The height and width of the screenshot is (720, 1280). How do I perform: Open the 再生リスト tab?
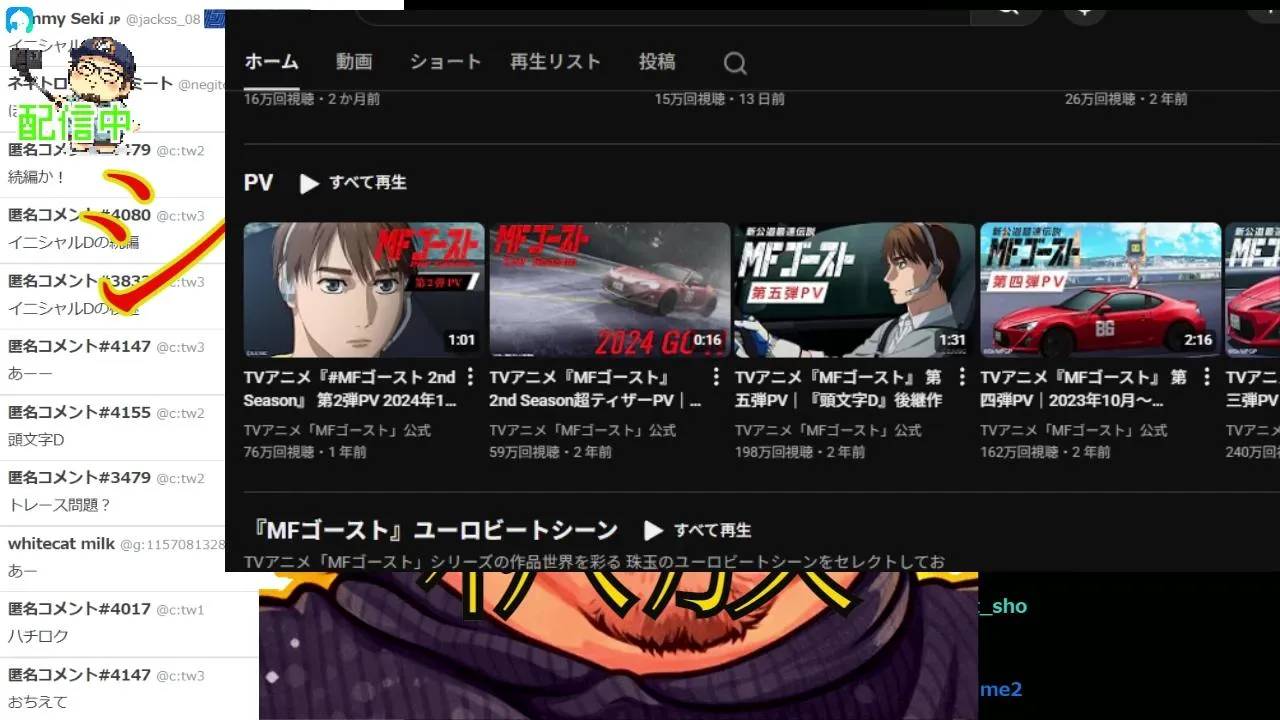[555, 62]
